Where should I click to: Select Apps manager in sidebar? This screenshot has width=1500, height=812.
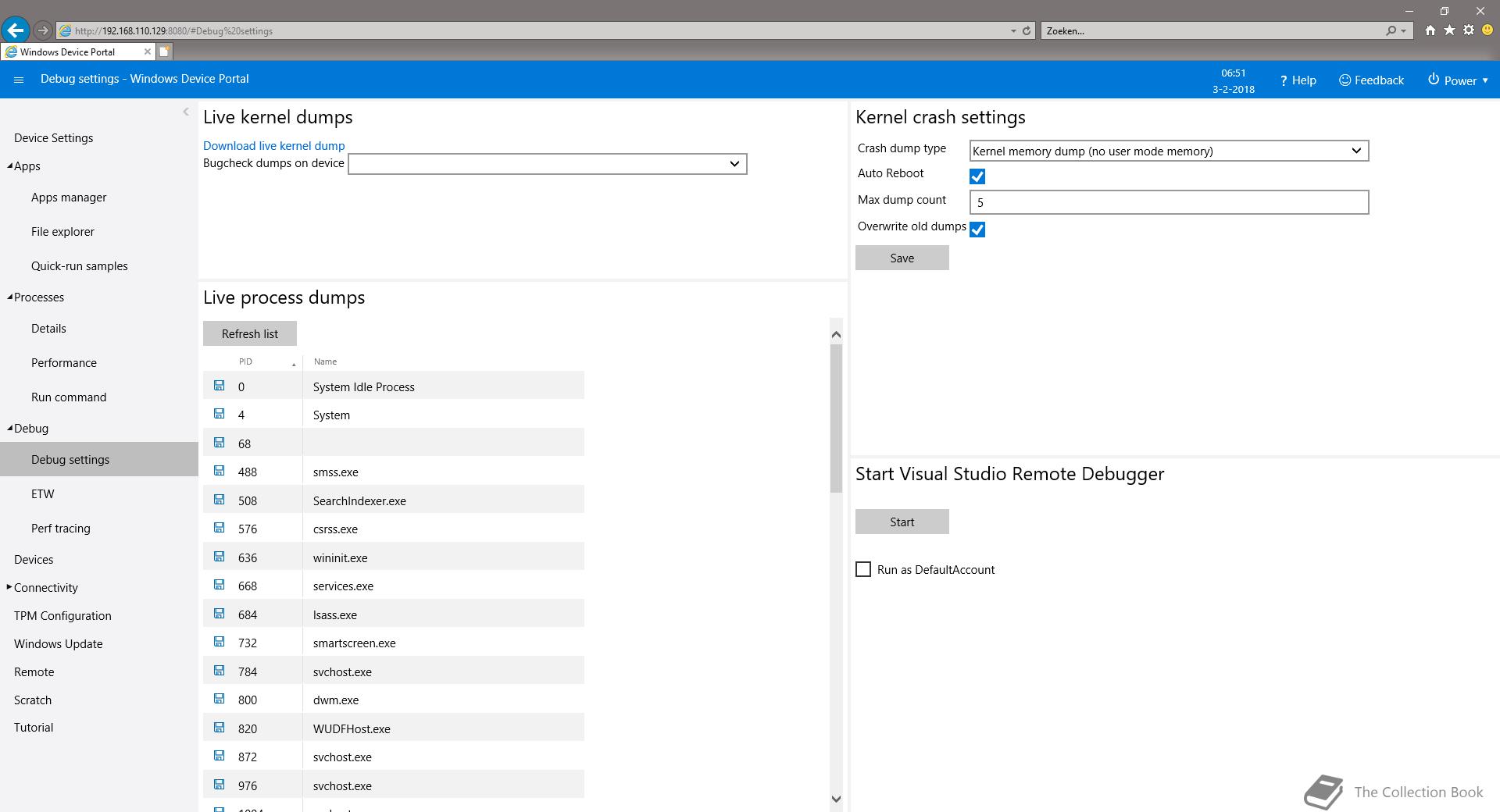click(x=69, y=198)
